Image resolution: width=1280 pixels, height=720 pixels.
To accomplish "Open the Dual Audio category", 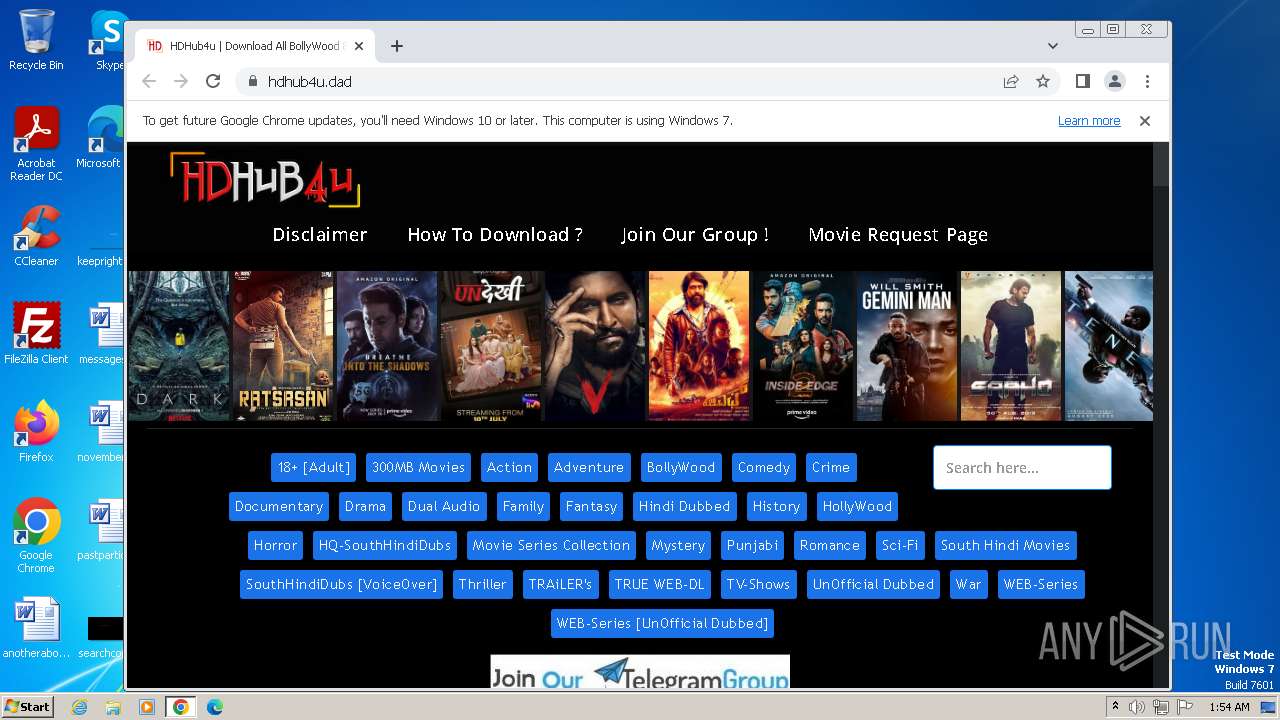I will pos(444,506).
